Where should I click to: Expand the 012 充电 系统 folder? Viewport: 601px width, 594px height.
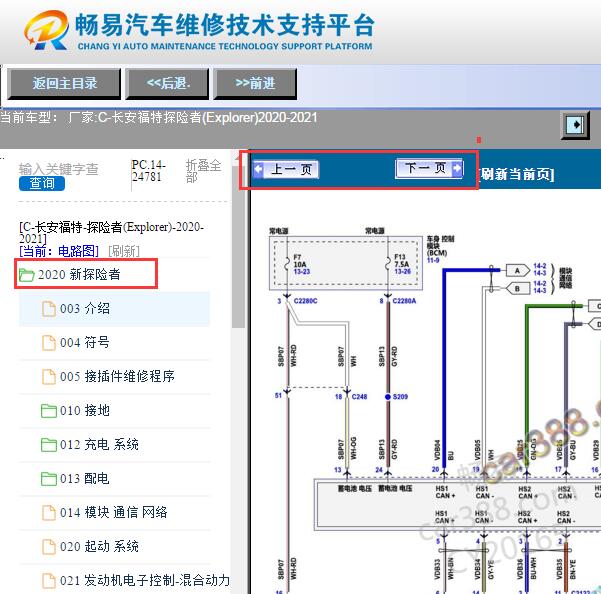[114, 445]
